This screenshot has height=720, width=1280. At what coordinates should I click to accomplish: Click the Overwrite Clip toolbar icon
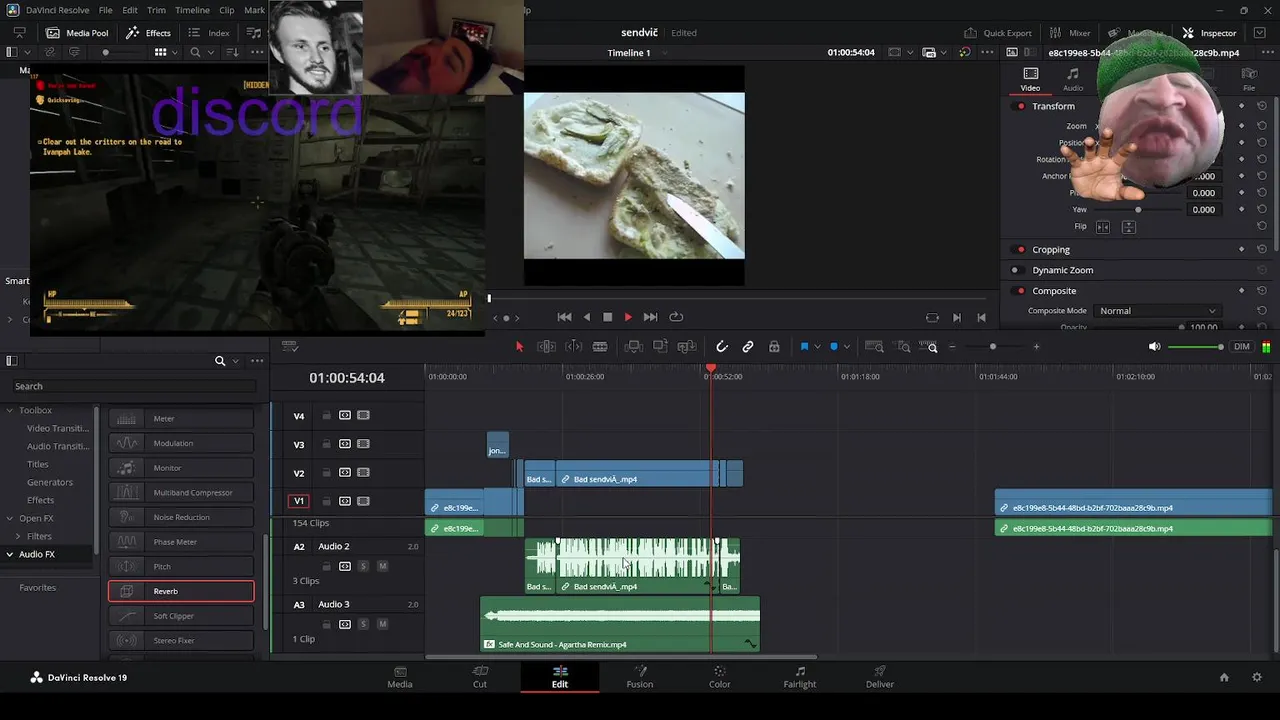(x=660, y=347)
